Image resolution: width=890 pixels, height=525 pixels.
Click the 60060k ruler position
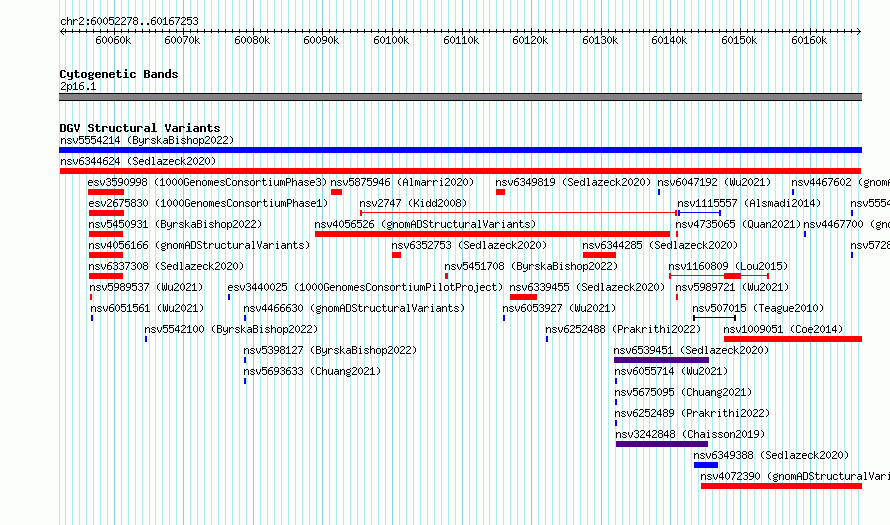point(113,40)
